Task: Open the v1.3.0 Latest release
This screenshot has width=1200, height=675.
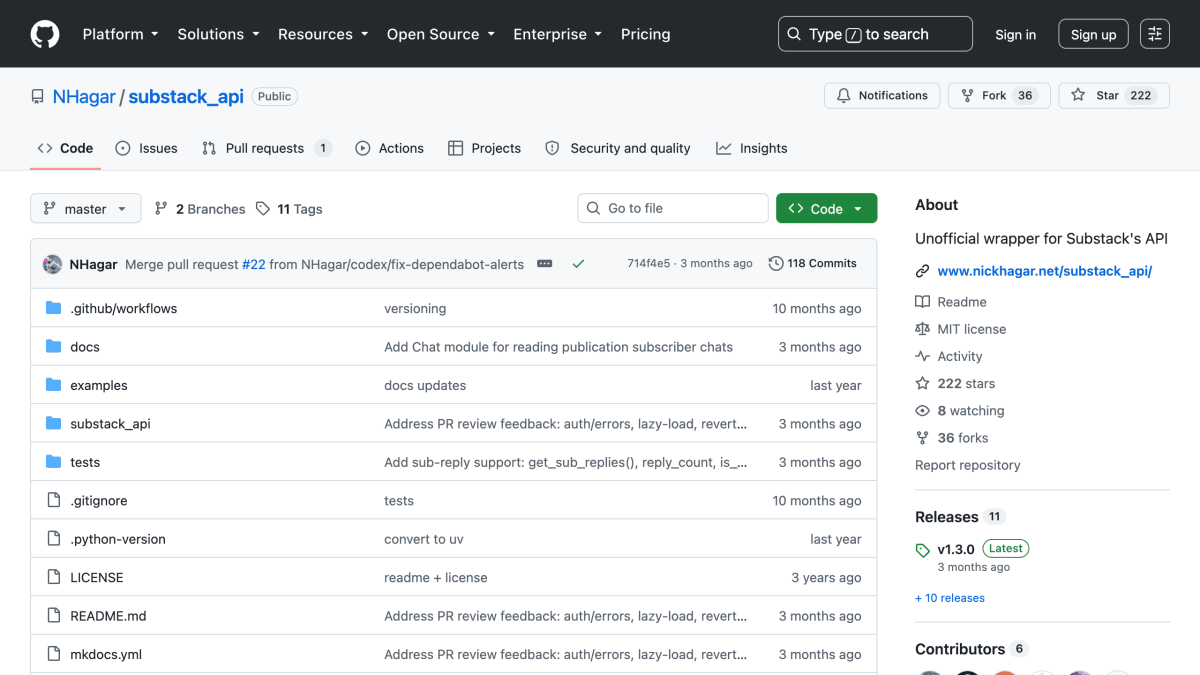Action: click(x=972, y=549)
